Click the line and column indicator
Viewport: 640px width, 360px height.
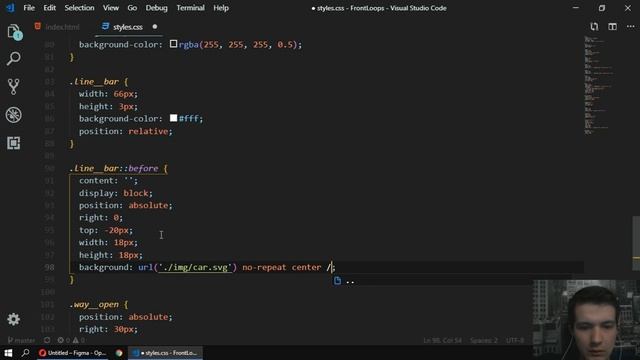pyautogui.click(x=442, y=340)
